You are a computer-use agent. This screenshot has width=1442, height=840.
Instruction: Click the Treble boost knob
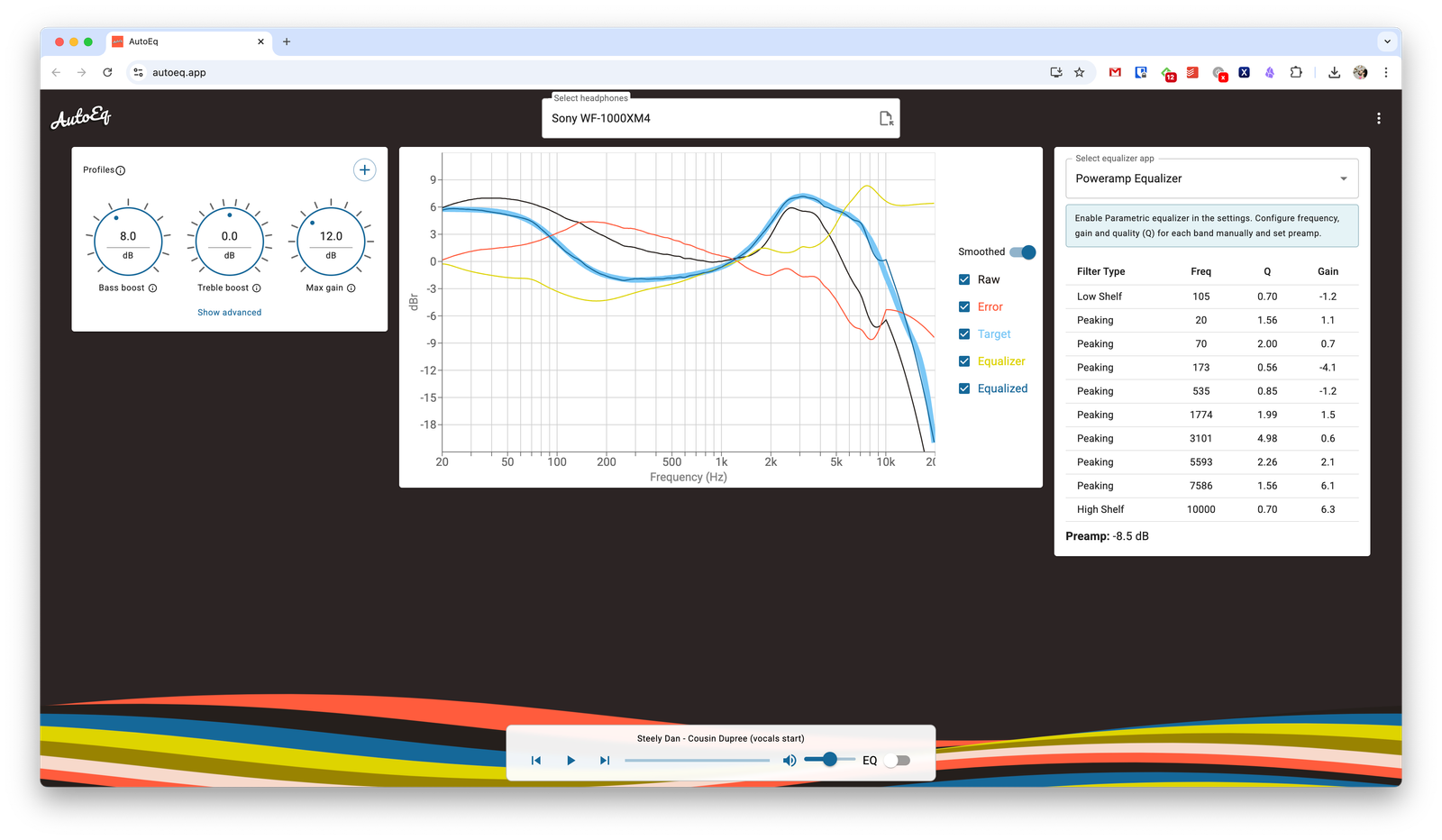coord(230,242)
